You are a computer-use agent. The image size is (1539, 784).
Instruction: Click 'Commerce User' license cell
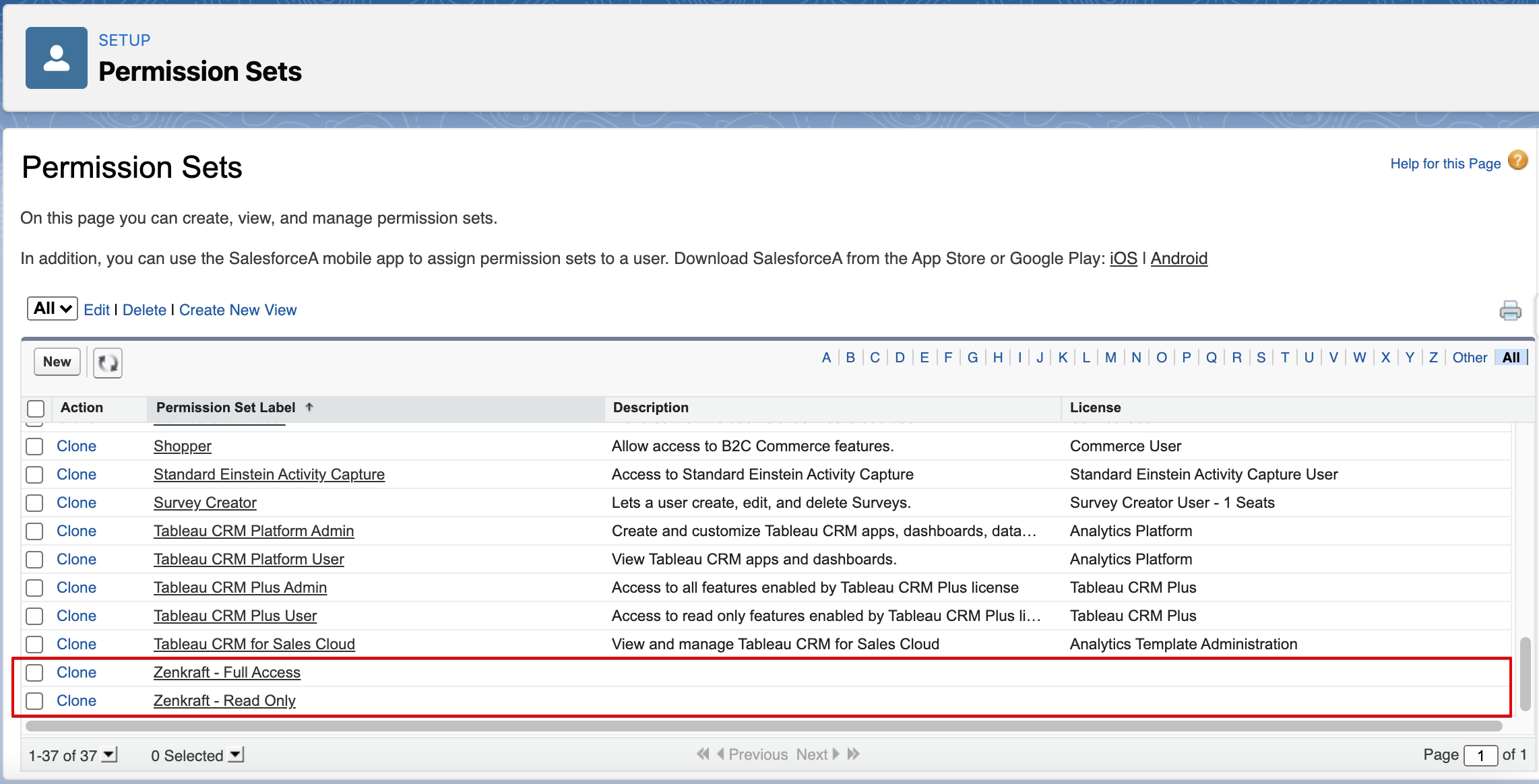coord(1125,447)
